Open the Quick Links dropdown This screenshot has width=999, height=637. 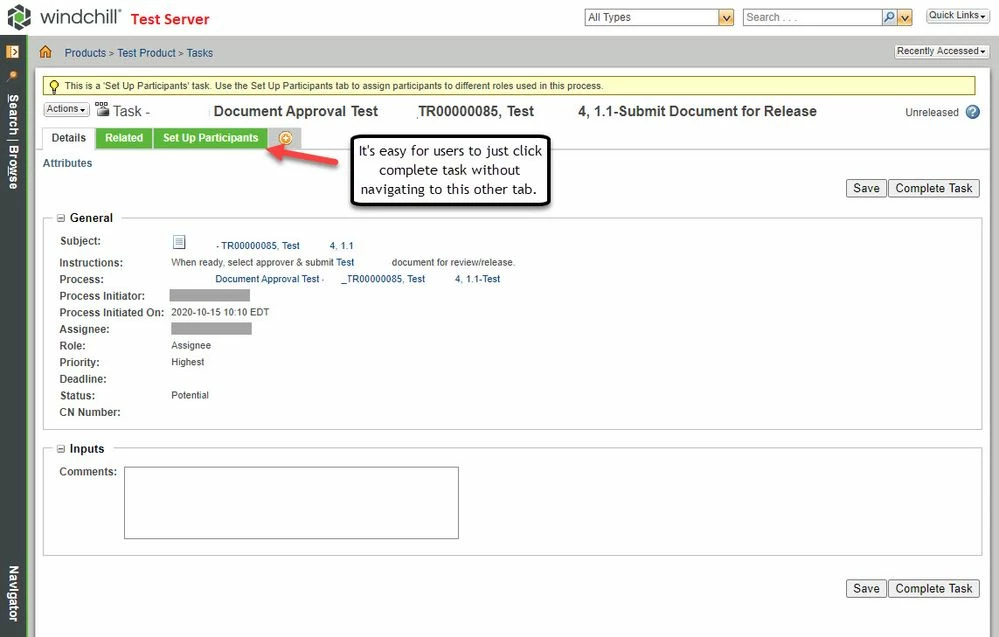[x=957, y=14]
